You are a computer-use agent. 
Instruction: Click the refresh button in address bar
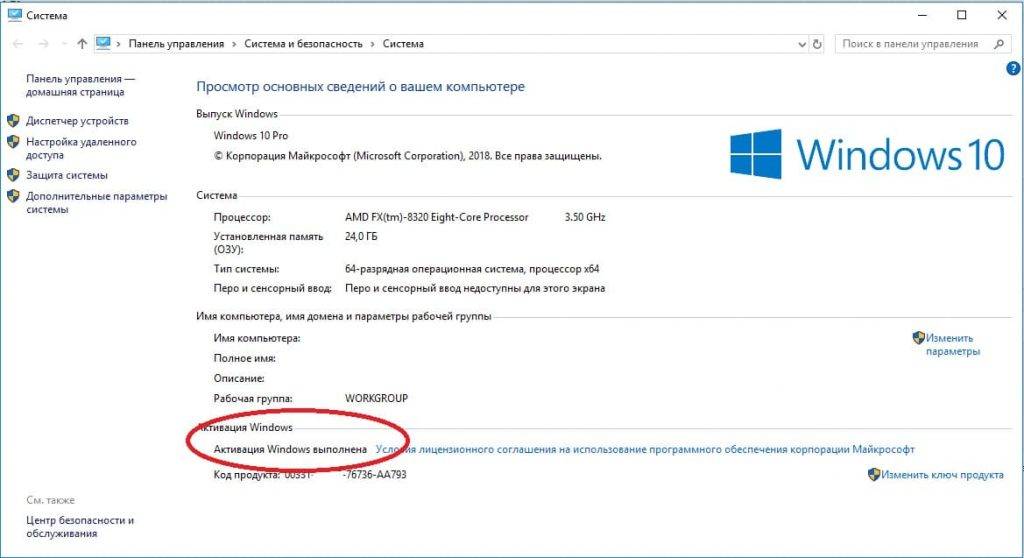[x=817, y=44]
